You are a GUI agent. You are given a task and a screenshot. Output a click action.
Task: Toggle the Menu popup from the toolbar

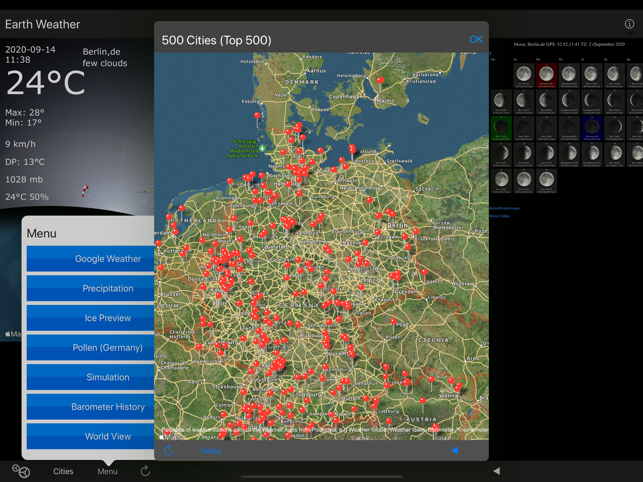(x=107, y=471)
